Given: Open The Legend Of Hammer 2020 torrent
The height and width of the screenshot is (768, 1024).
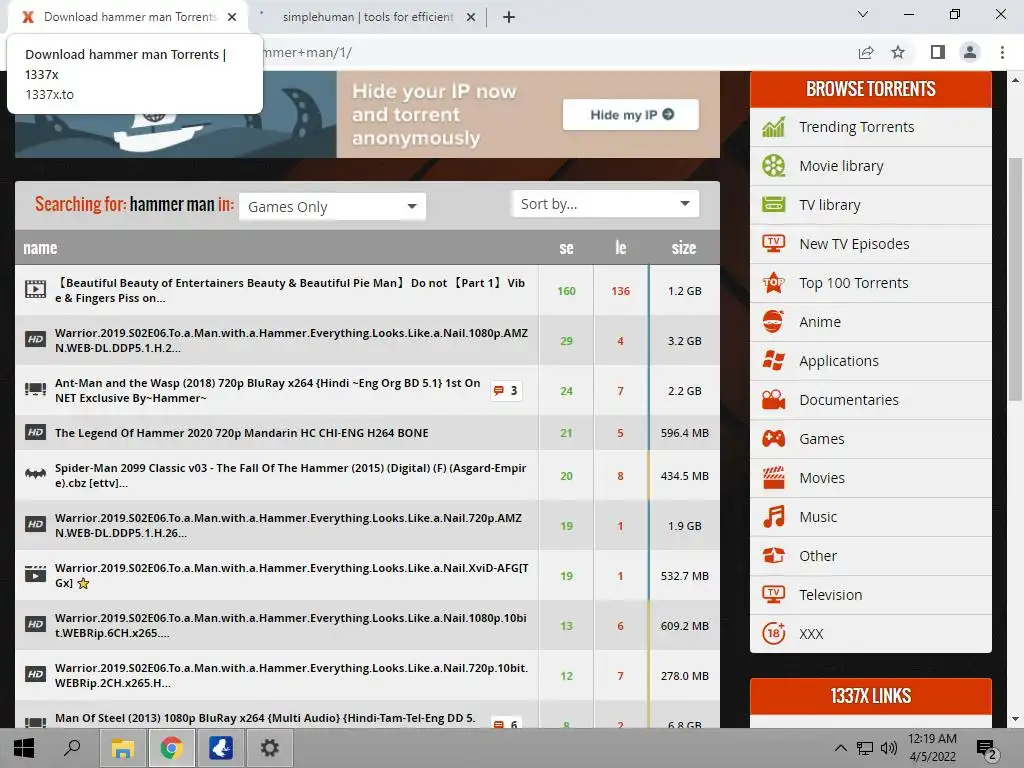Looking at the screenshot, I should (x=242, y=433).
